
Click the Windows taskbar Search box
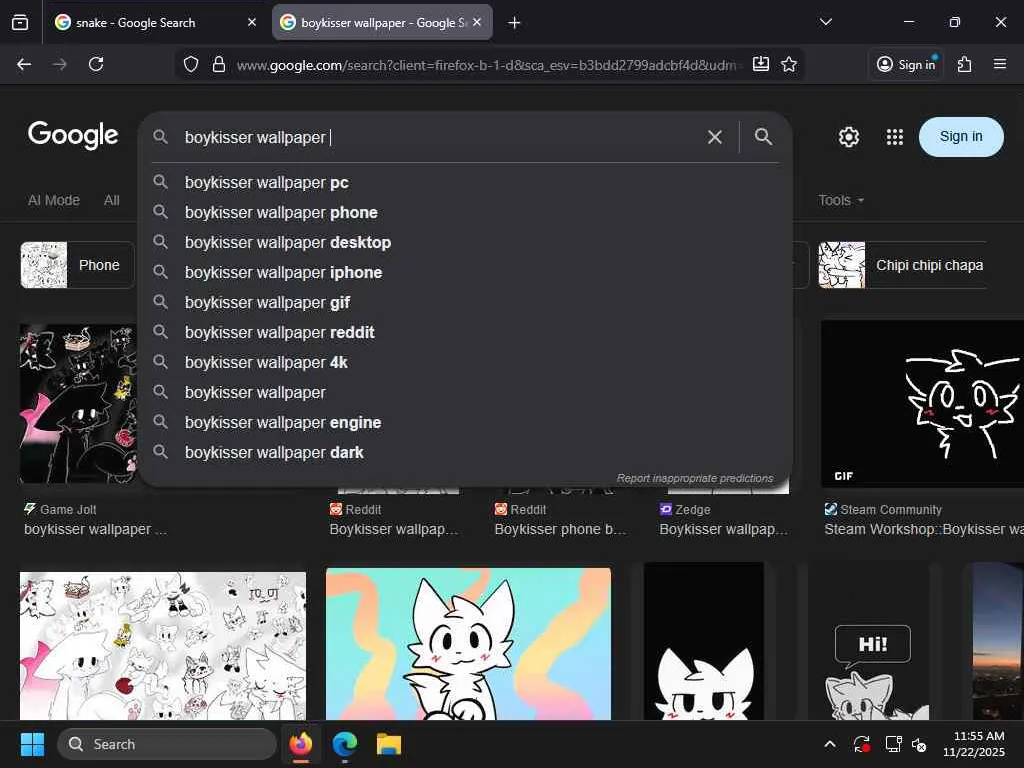(167, 744)
